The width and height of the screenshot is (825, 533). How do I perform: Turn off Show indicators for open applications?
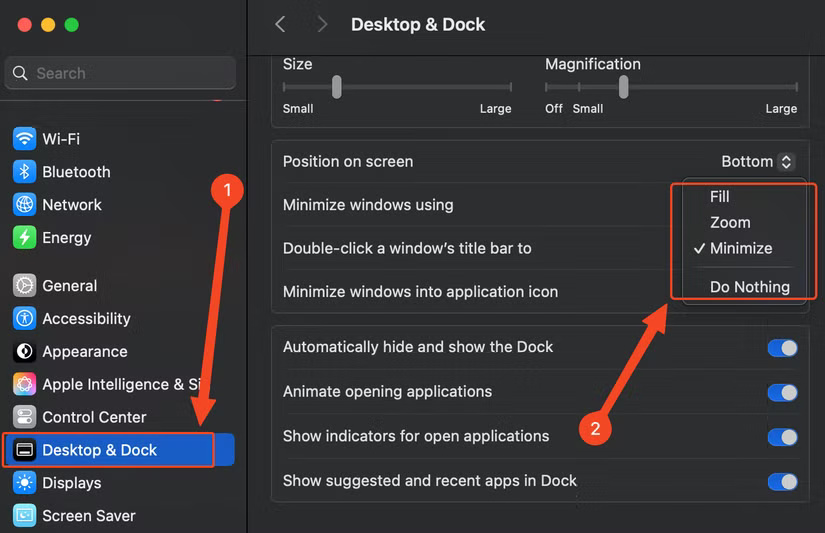[x=782, y=437]
